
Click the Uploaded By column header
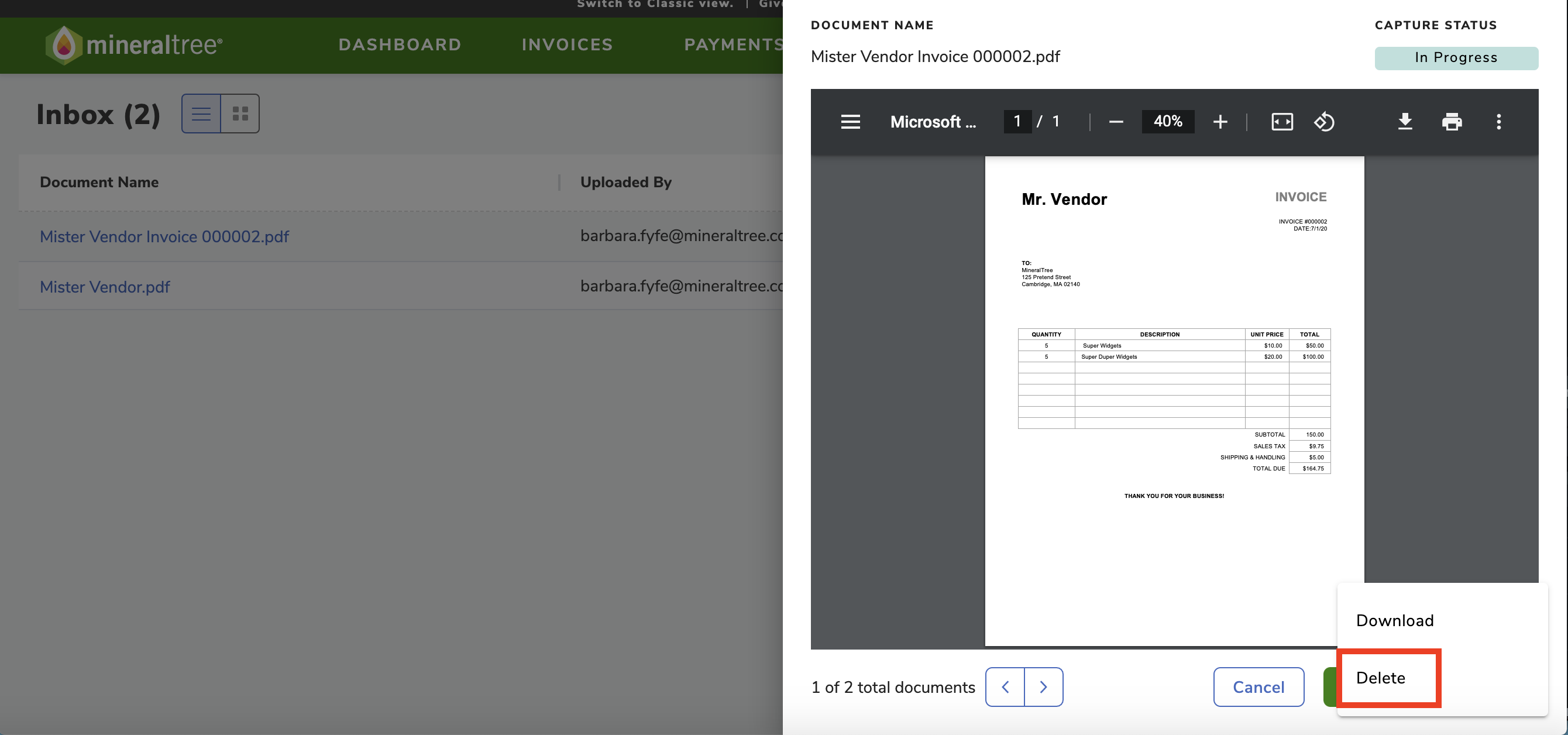tap(626, 182)
